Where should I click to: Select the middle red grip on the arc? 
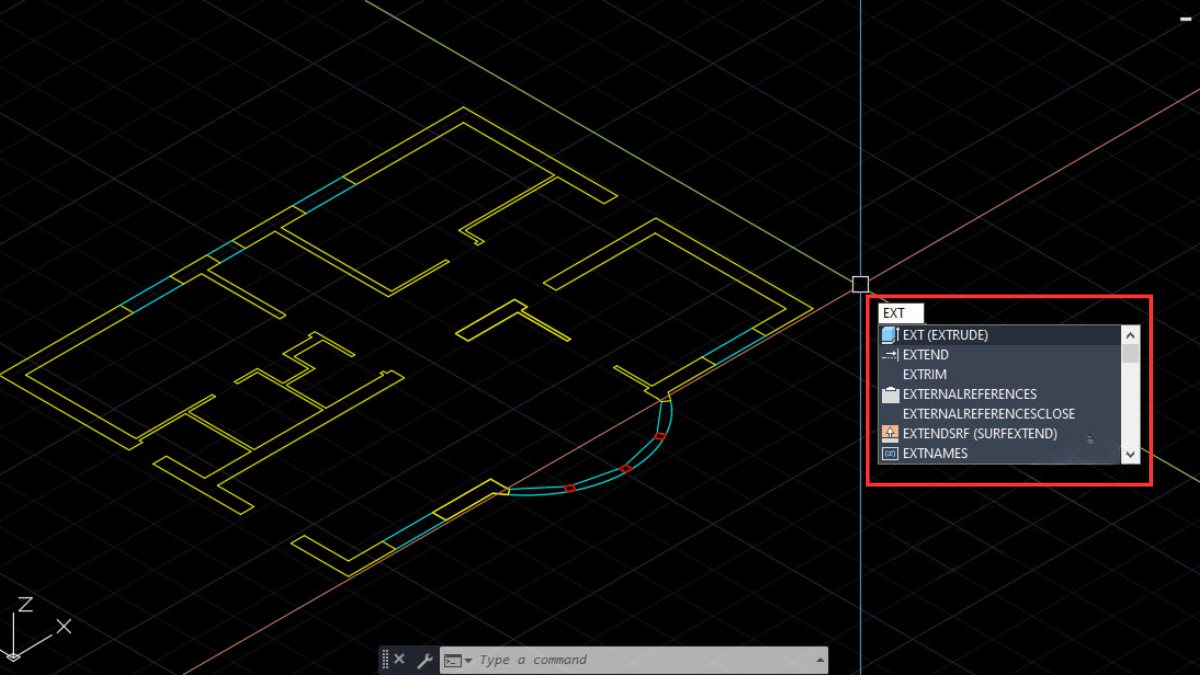626,468
